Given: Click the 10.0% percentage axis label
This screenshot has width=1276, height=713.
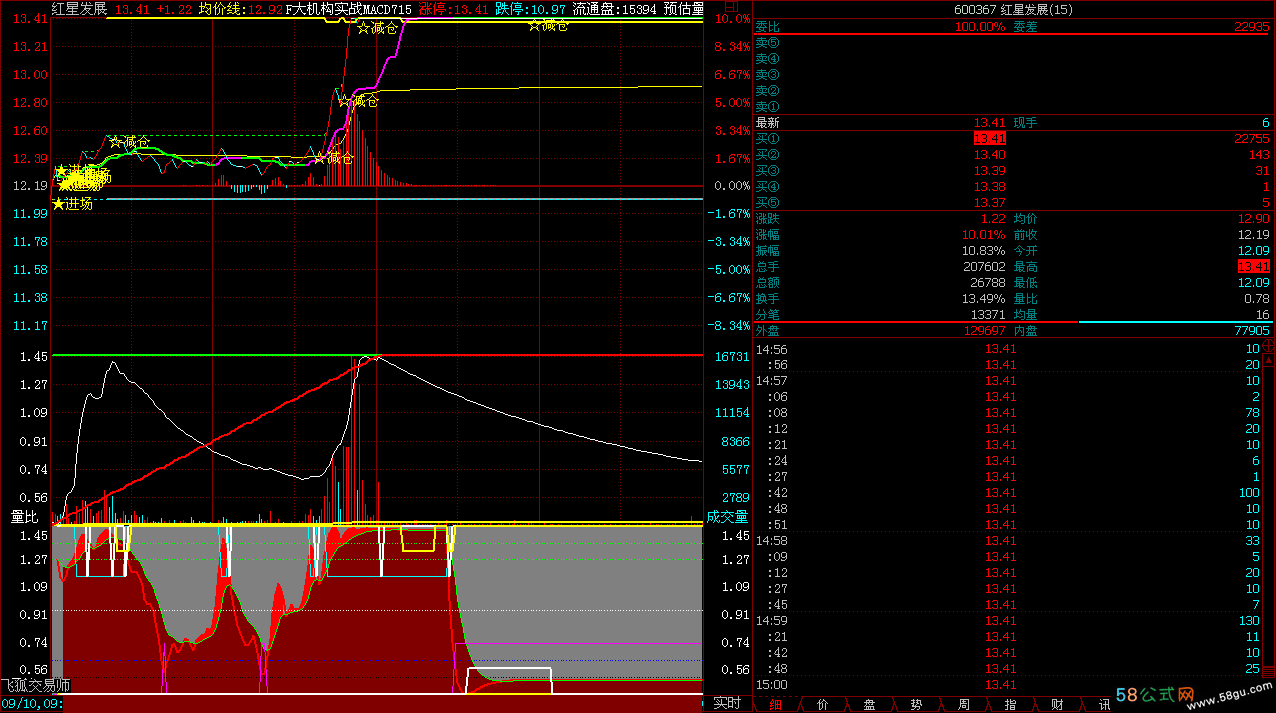Looking at the screenshot, I should click(x=734, y=19).
